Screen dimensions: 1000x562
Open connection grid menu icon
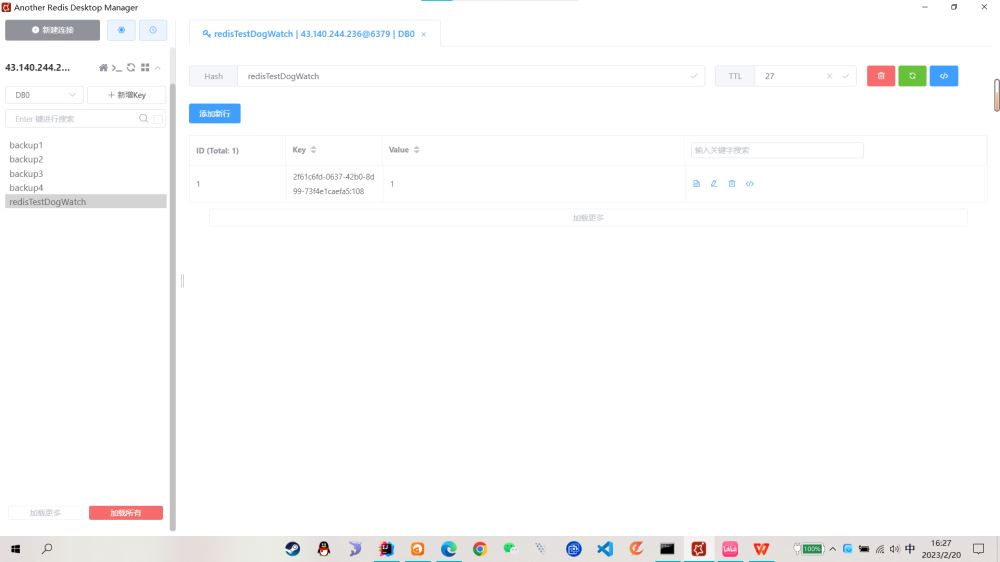point(145,68)
